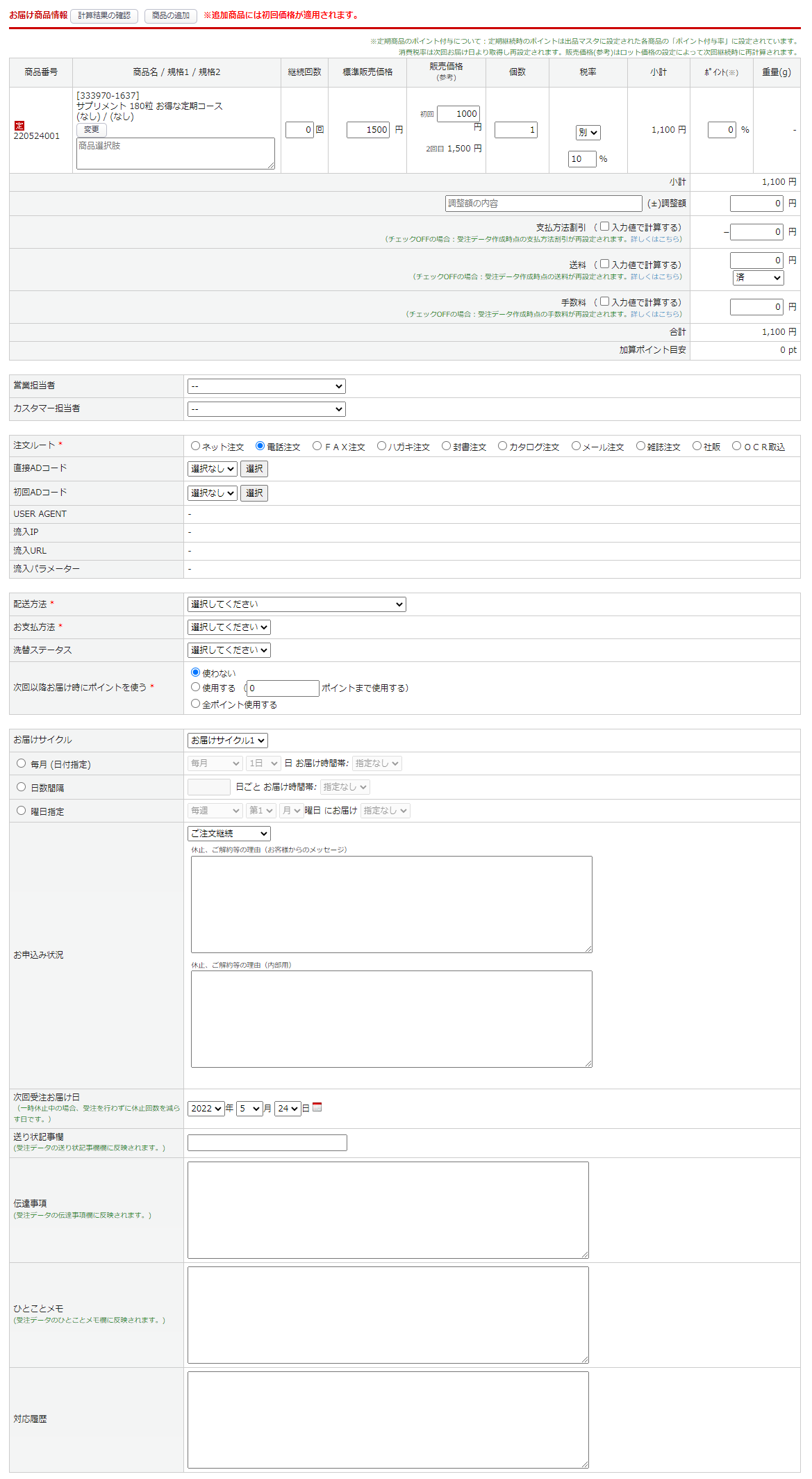The image size is (812, 1479).
Task: Open the calendar picker for next delivery date
Action: click(x=317, y=1107)
